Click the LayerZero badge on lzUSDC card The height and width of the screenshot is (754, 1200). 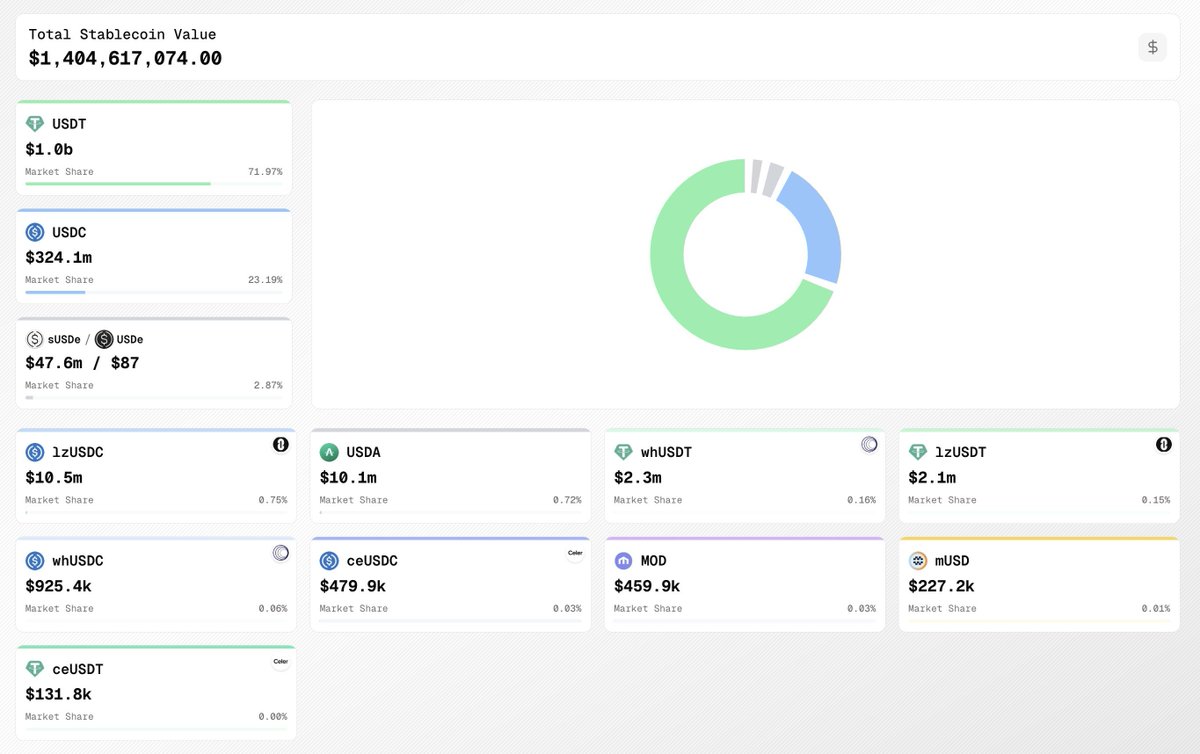pos(281,444)
